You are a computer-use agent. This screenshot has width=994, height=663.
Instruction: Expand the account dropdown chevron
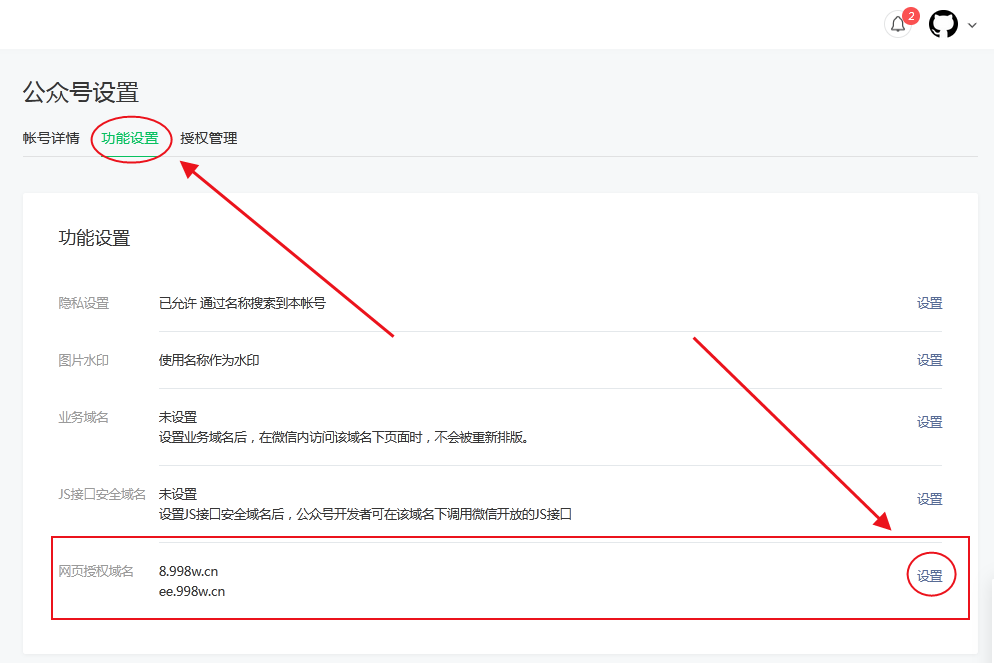coord(972,25)
